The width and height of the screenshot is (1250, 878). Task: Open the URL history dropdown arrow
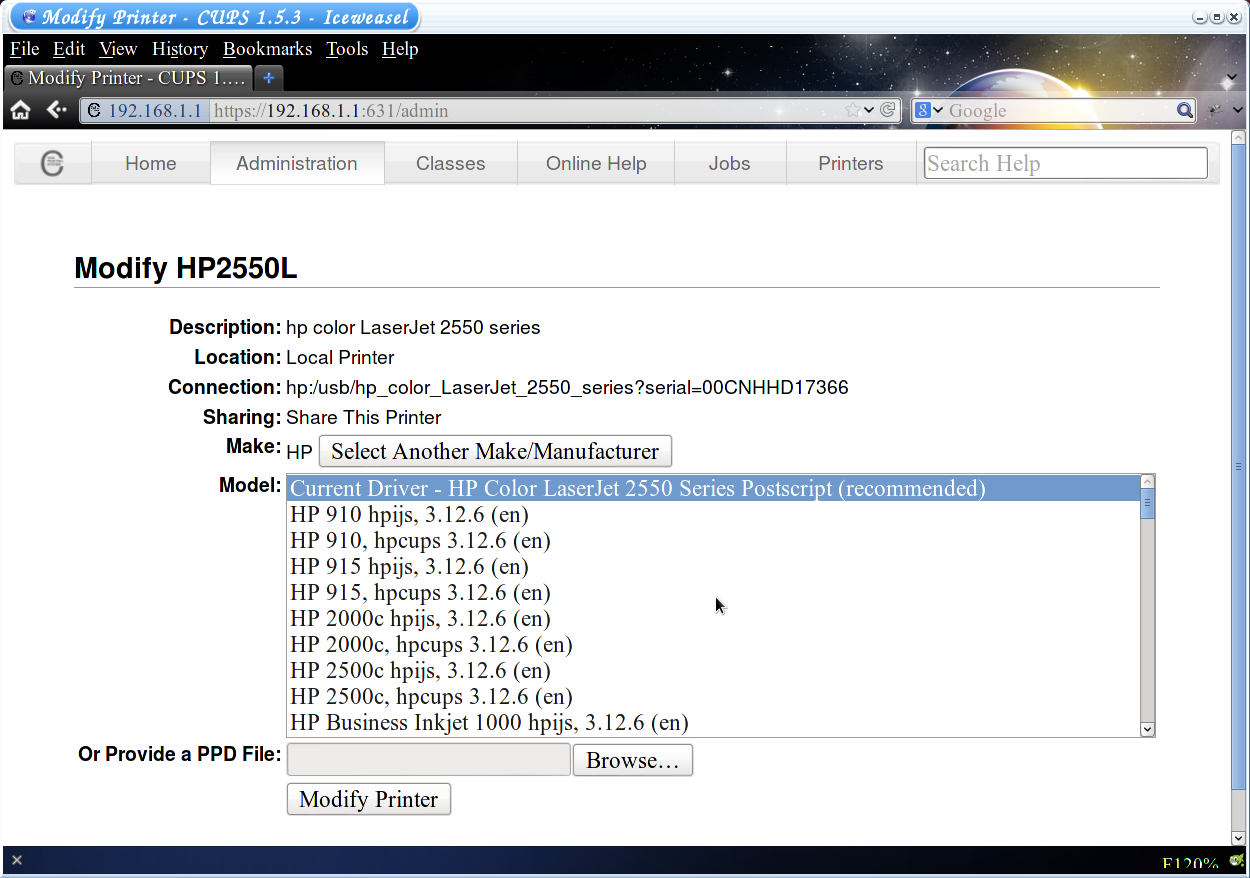[x=869, y=111]
